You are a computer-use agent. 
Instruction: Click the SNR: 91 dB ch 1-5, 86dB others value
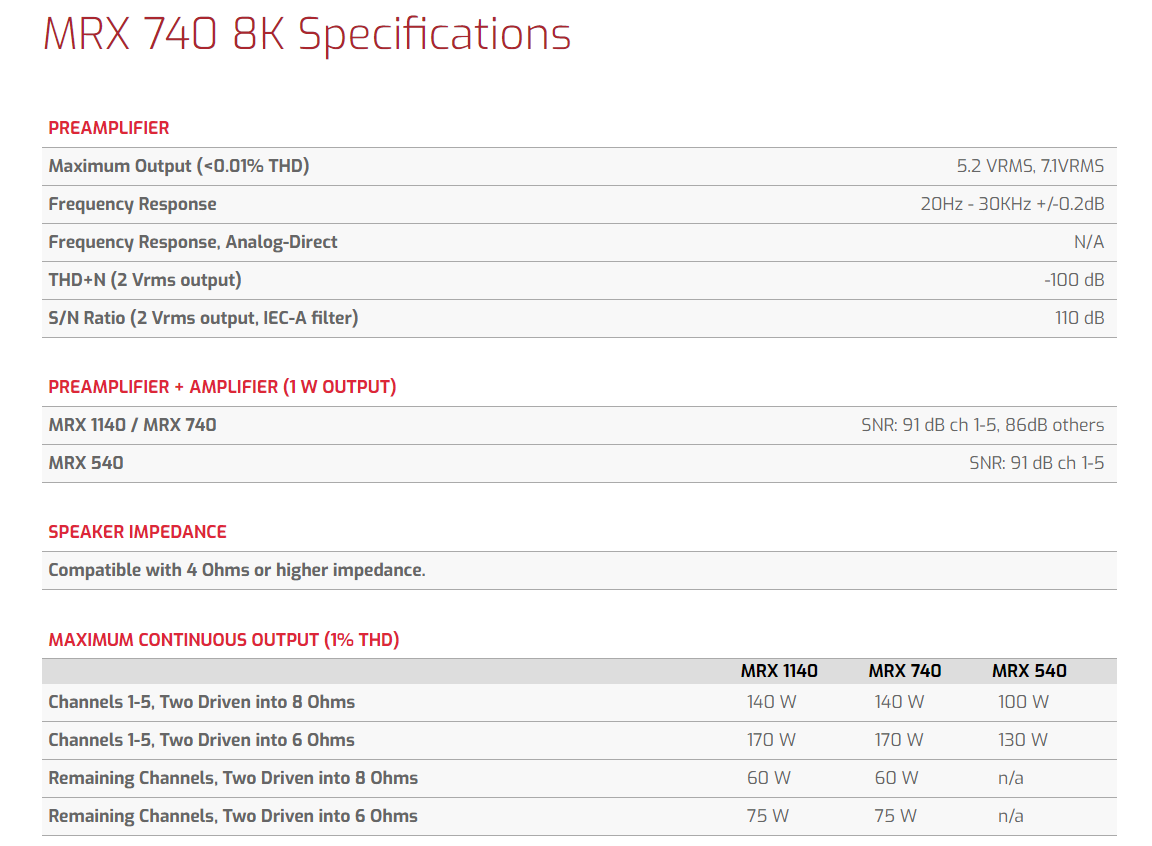click(x=982, y=425)
